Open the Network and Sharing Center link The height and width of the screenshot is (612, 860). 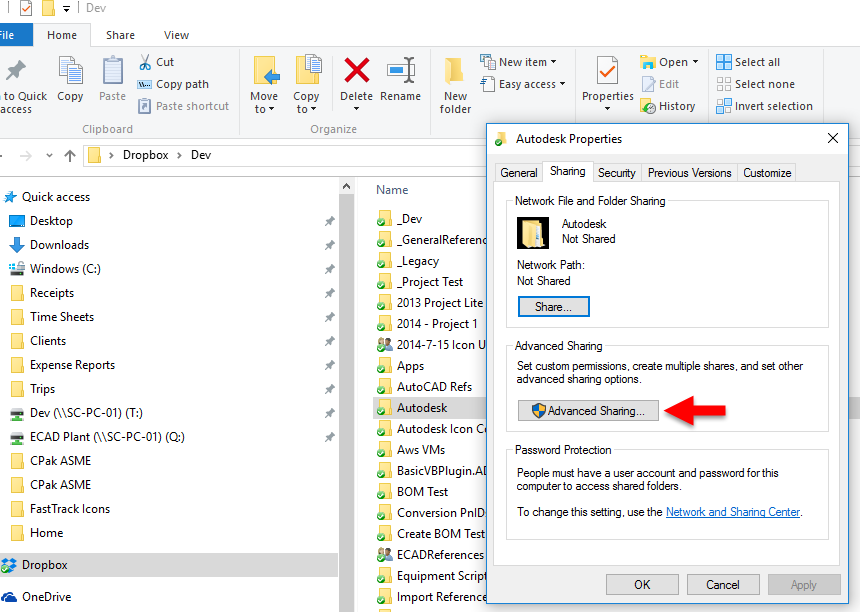click(x=732, y=511)
